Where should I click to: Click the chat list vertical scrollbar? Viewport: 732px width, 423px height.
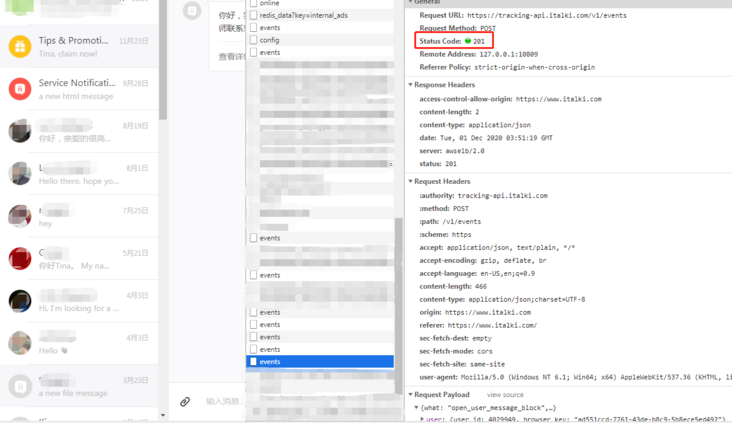tap(162, 61)
